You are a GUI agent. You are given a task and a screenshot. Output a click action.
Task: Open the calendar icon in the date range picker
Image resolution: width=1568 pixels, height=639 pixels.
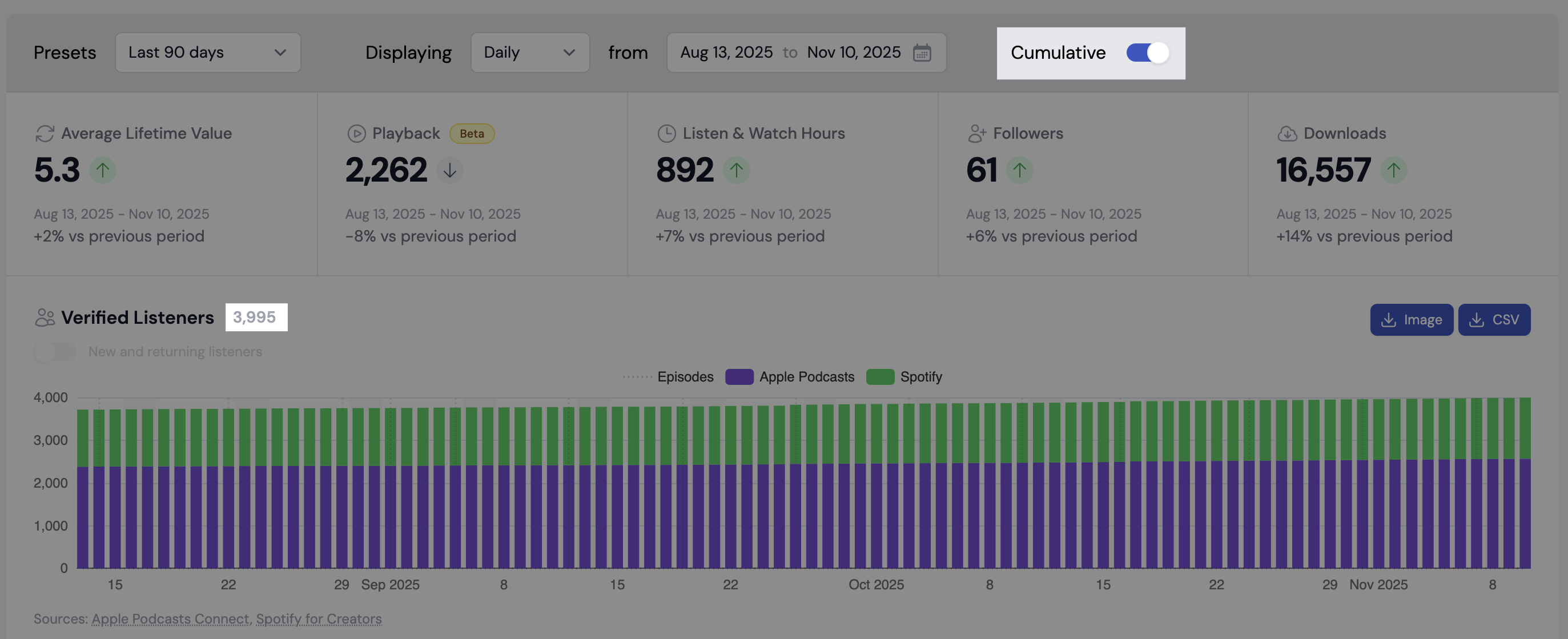(922, 53)
